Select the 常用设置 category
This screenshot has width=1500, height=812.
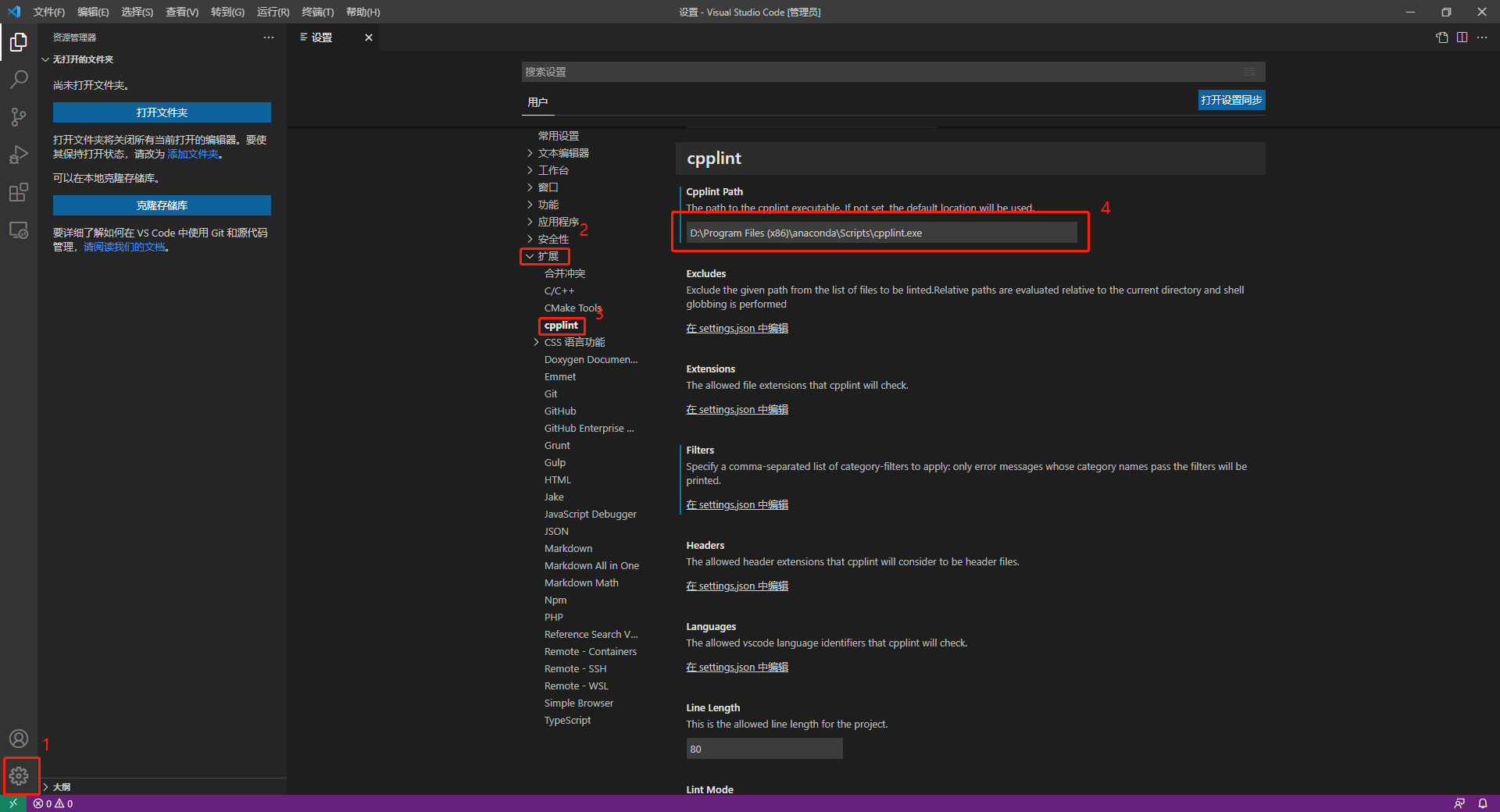(x=559, y=136)
